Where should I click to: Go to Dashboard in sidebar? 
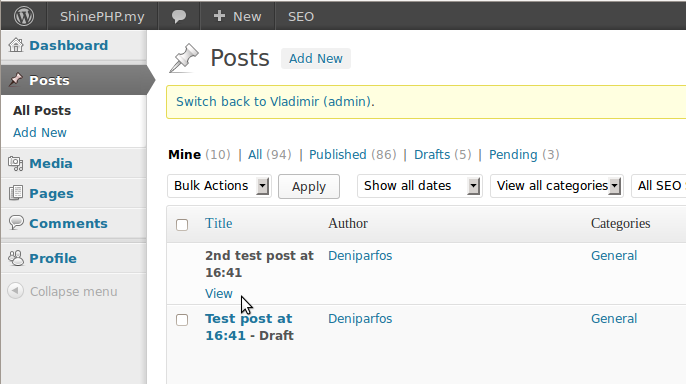69,45
